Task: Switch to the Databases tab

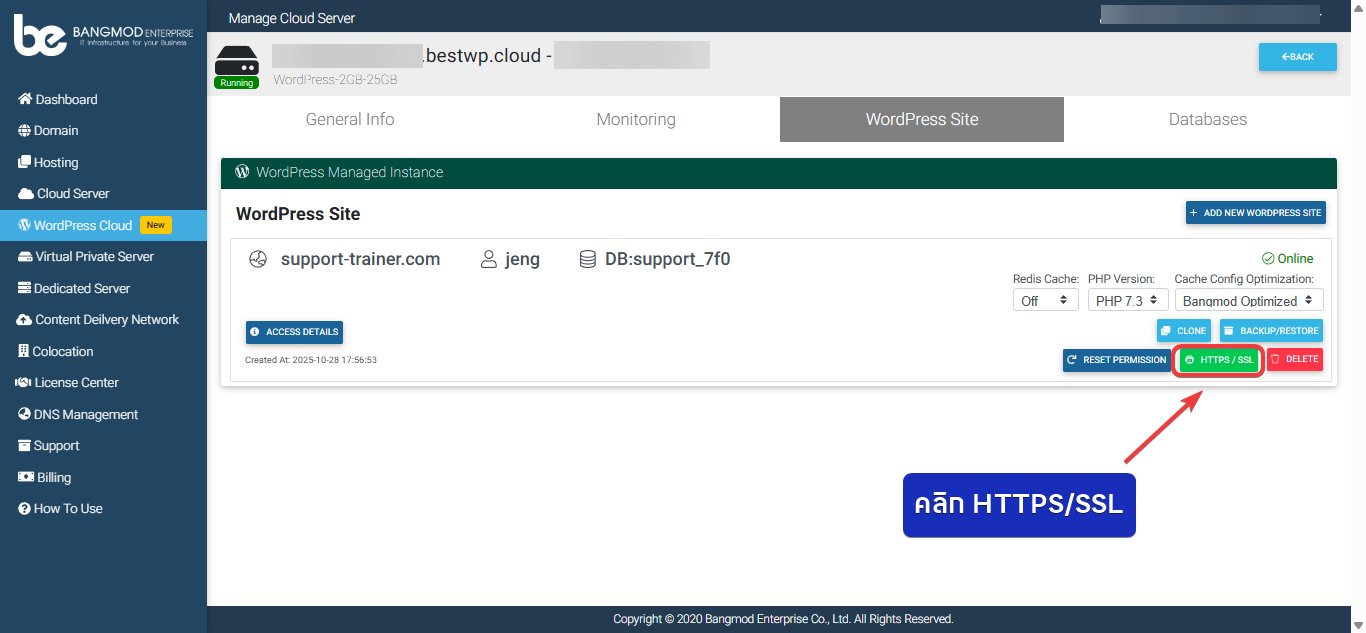Action: pos(1207,119)
